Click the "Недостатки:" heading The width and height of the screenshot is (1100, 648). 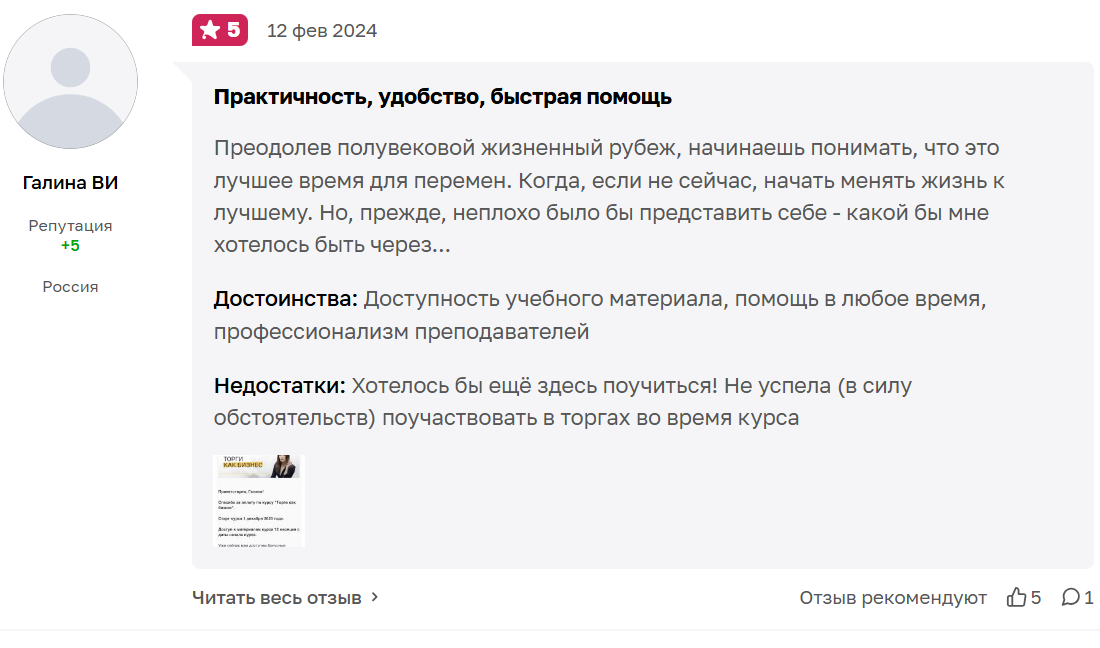click(280, 385)
